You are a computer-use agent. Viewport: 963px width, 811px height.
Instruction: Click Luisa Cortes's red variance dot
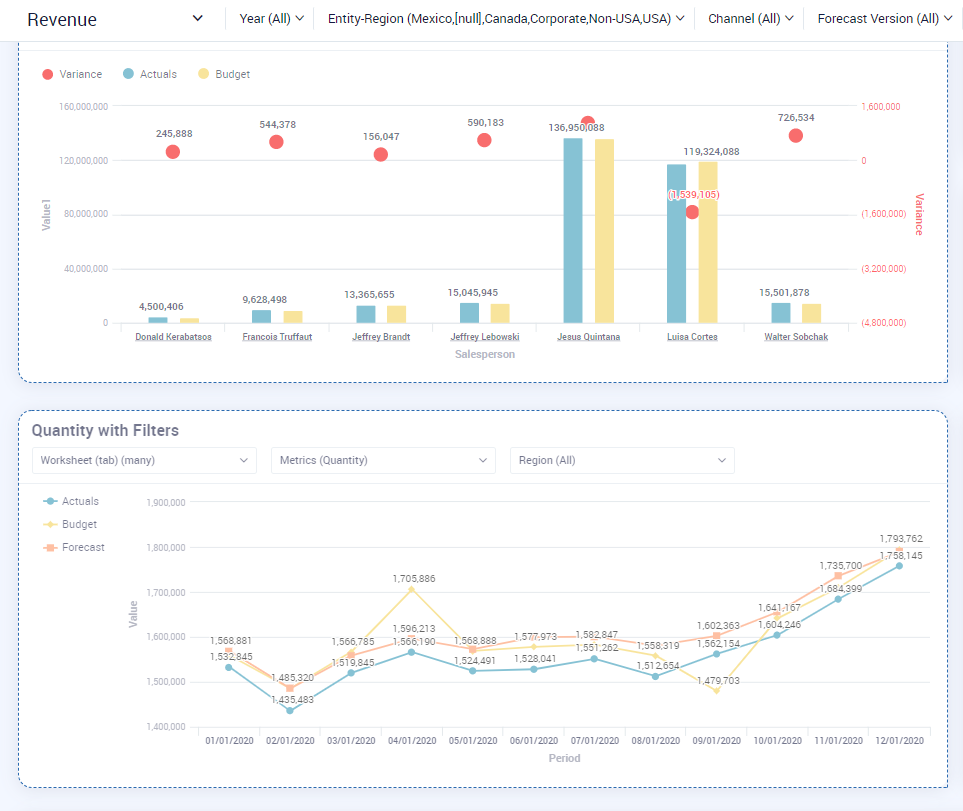click(692, 212)
